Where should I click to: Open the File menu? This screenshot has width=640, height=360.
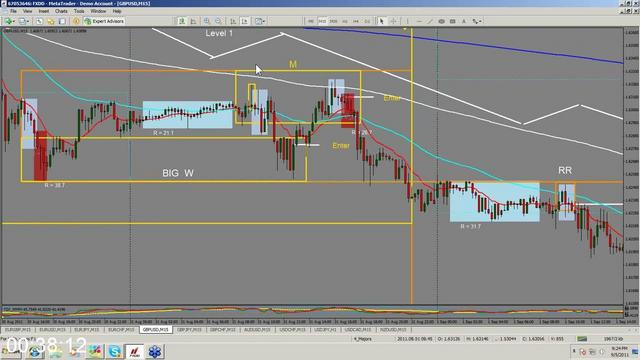click(x=13, y=11)
